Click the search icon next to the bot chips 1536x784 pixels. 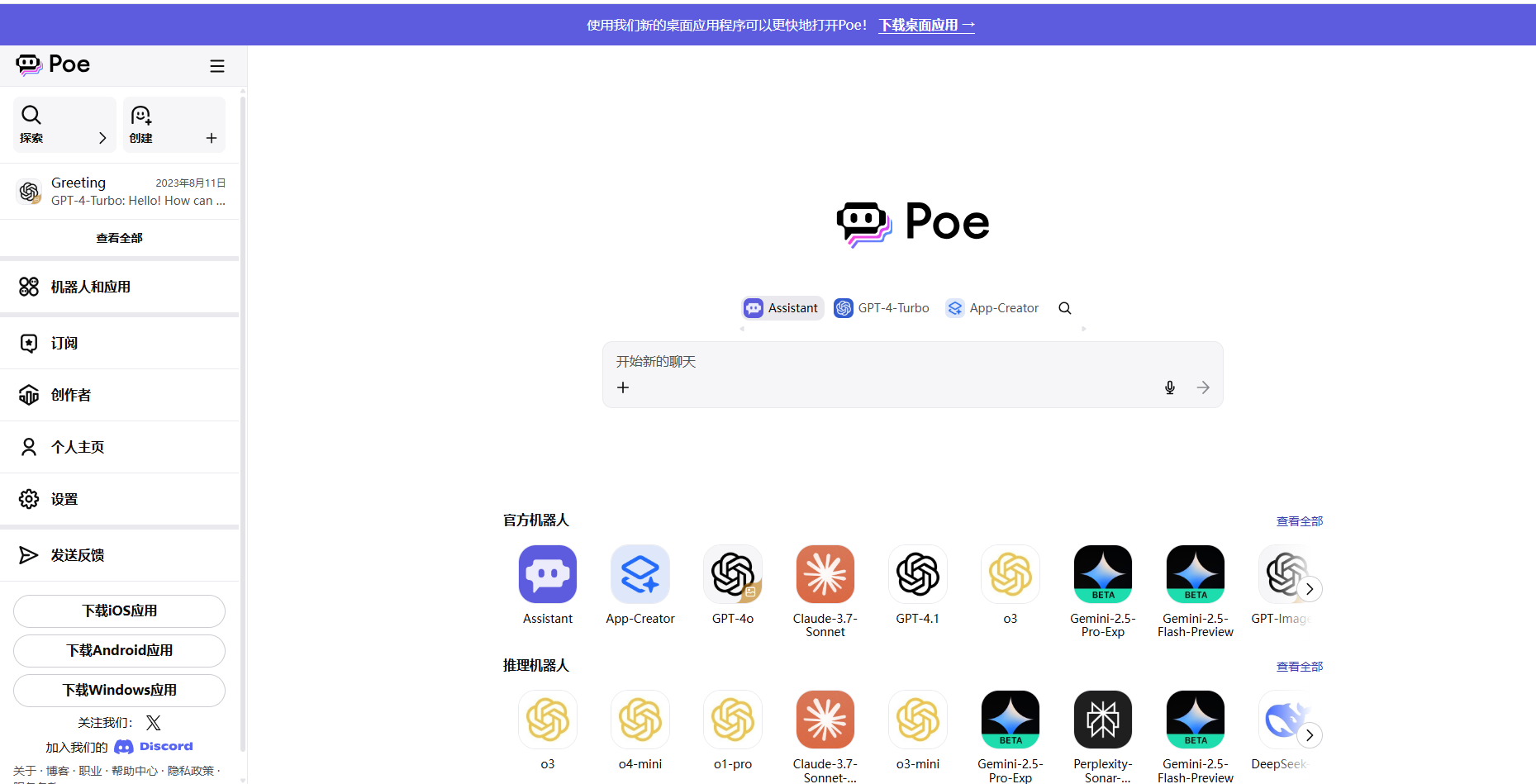[x=1065, y=308]
